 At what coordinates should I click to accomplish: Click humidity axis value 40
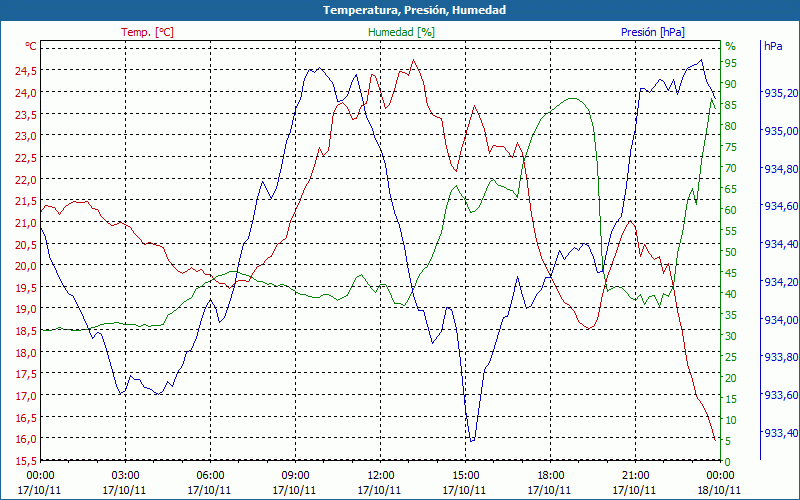731,294
